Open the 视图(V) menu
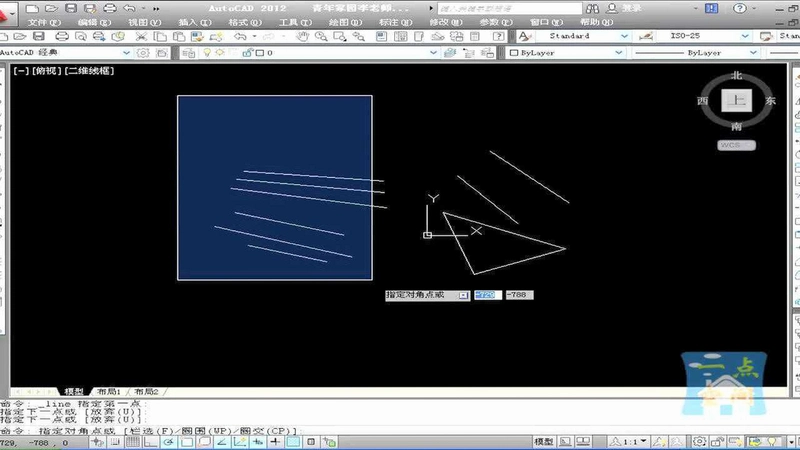The image size is (800, 450). click(x=144, y=22)
